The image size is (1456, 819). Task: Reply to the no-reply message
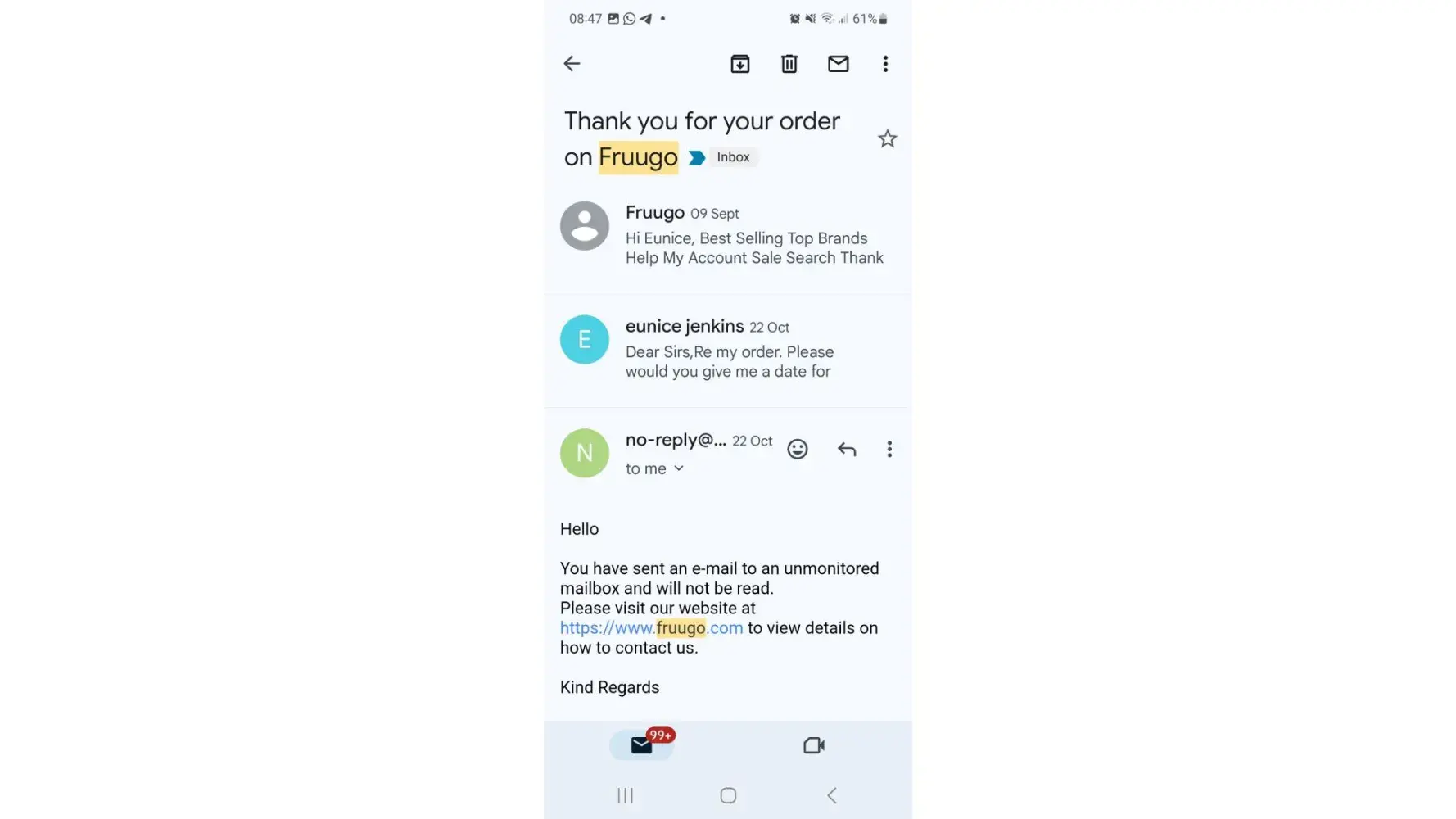847,449
